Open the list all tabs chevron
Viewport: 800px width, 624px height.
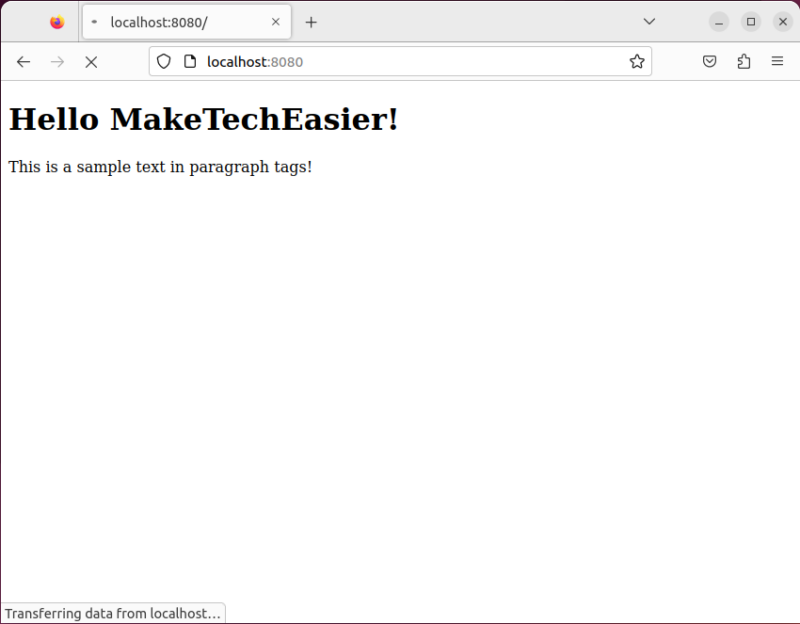pos(649,21)
